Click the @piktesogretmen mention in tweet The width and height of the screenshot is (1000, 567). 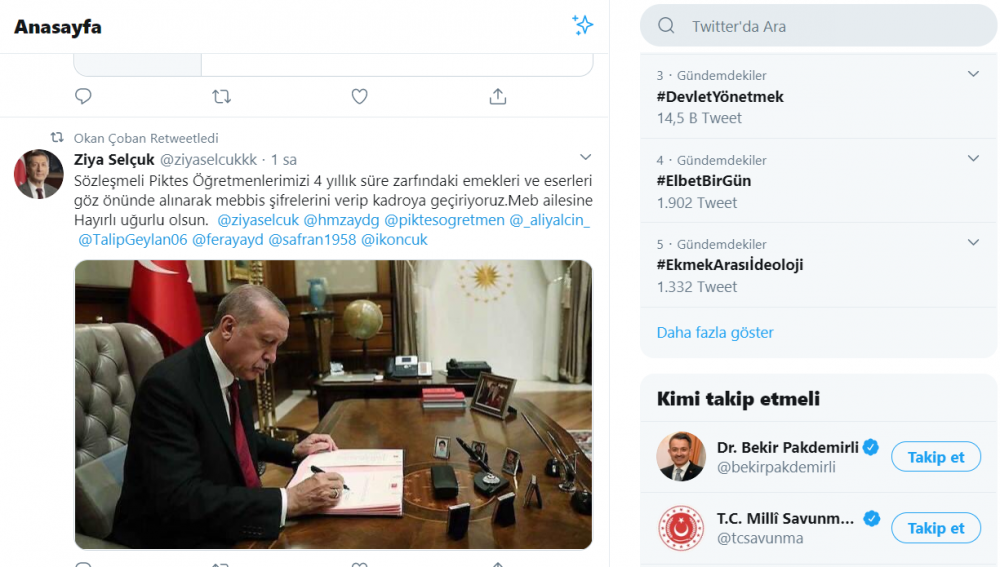pyautogui.click(x=444, y=220)
